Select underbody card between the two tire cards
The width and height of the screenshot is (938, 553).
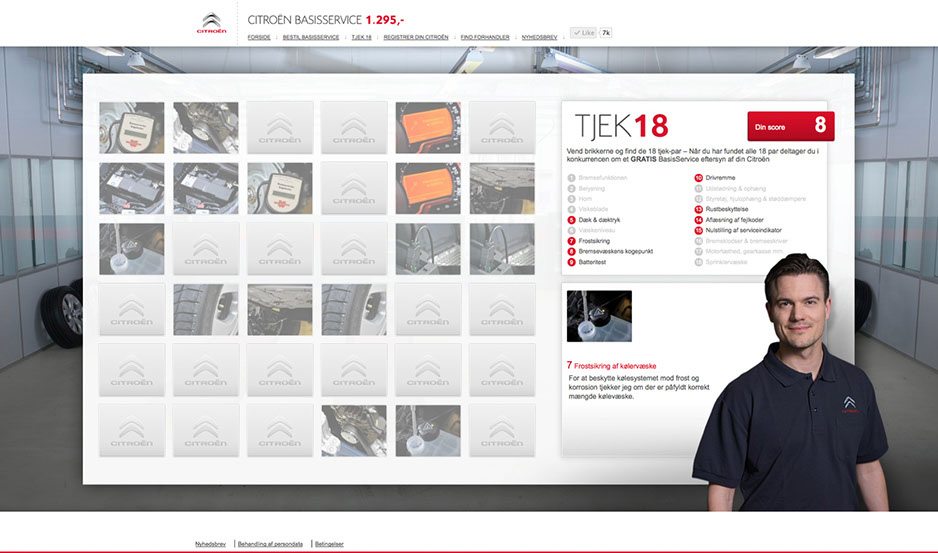tap(280, 309)
